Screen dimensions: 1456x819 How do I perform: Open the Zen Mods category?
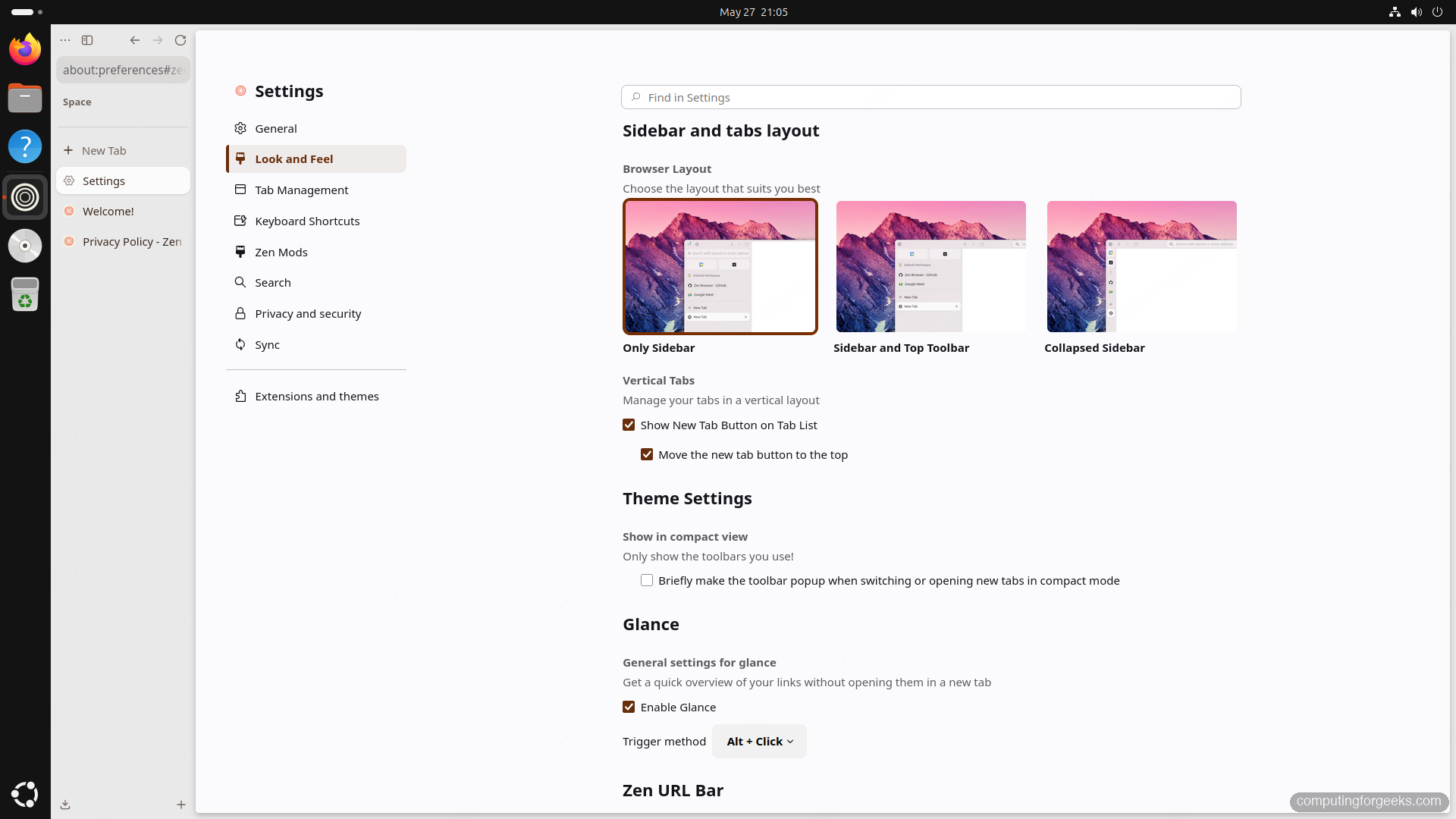[x=316, y=253]
